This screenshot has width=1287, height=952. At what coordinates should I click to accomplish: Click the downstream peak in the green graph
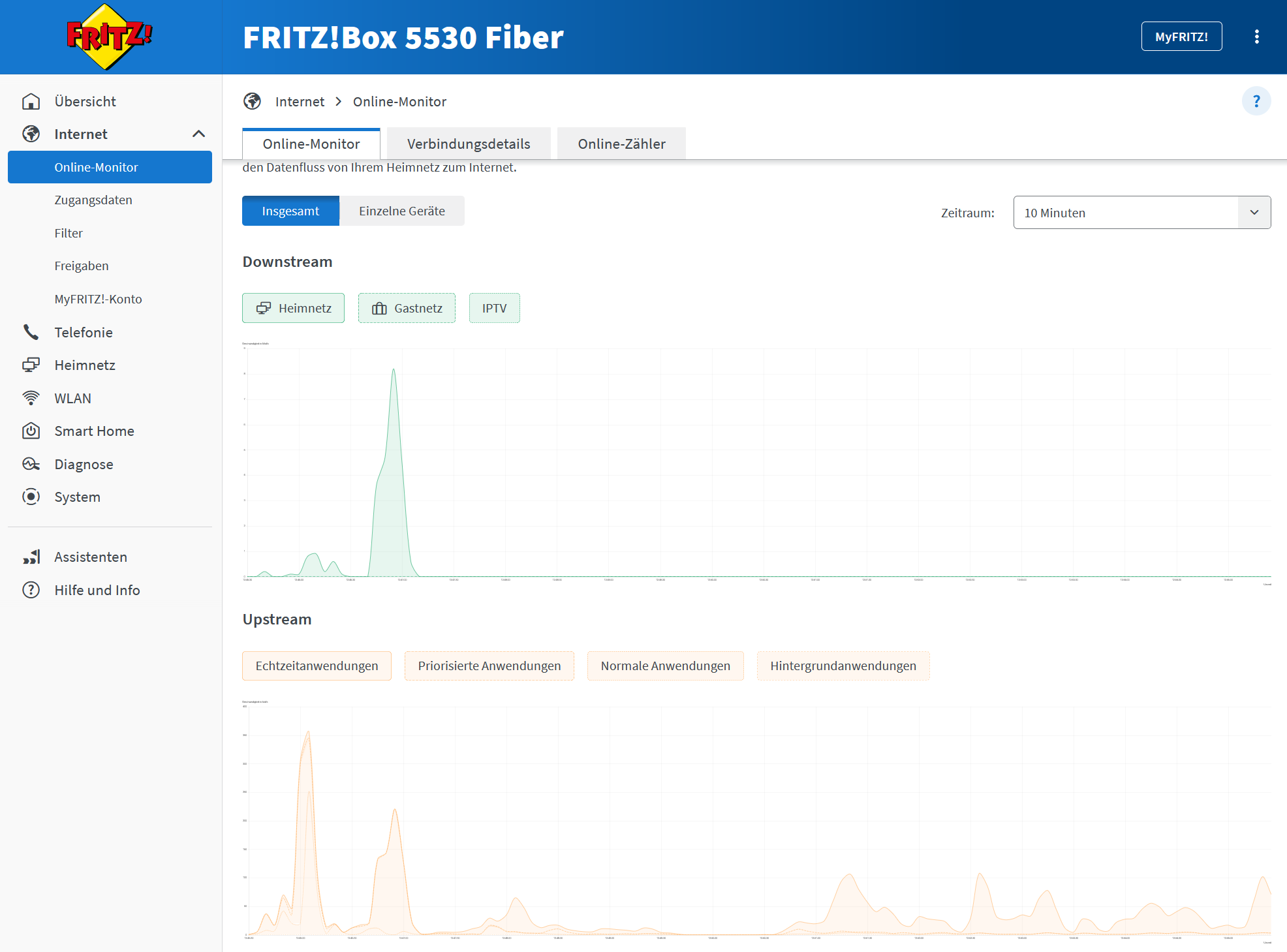[x=394, y=370]
